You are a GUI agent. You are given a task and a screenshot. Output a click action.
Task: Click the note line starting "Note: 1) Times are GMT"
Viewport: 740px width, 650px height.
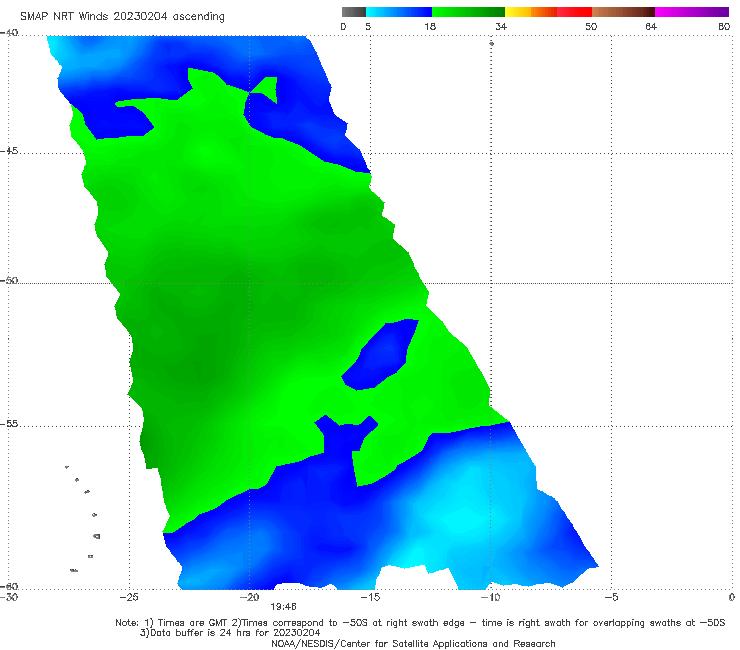pos(420,623)
